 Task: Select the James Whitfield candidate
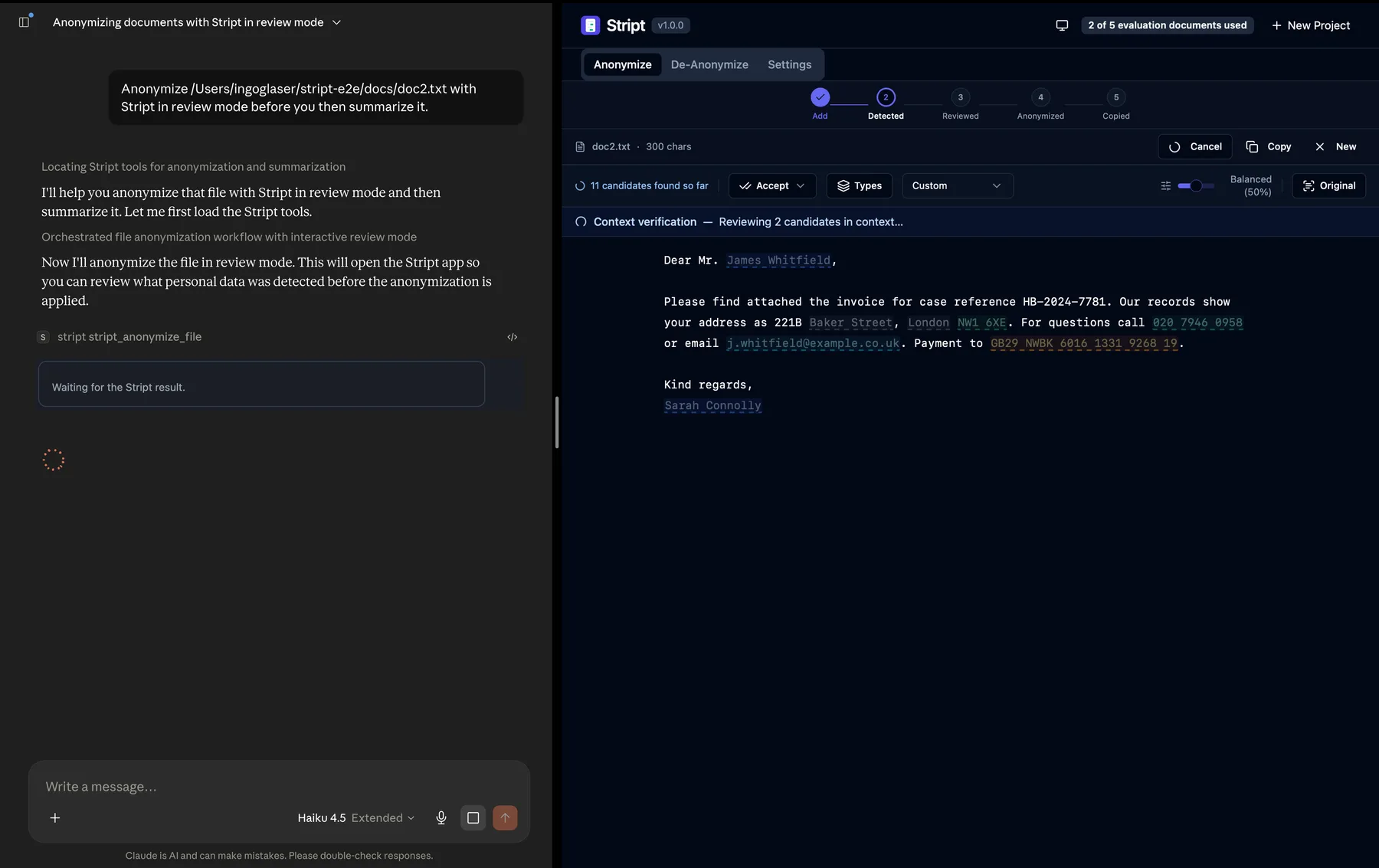[778, 260]
